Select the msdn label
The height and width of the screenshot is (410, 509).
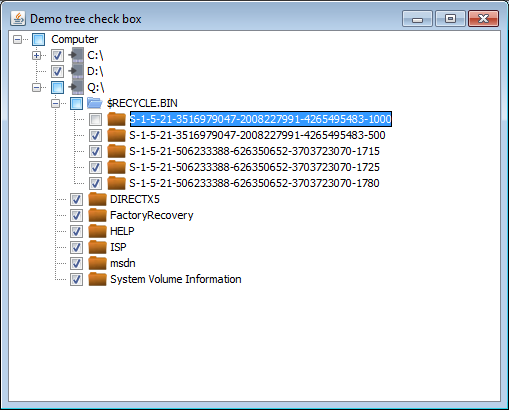pyautogui.click(x=123, y=263)
